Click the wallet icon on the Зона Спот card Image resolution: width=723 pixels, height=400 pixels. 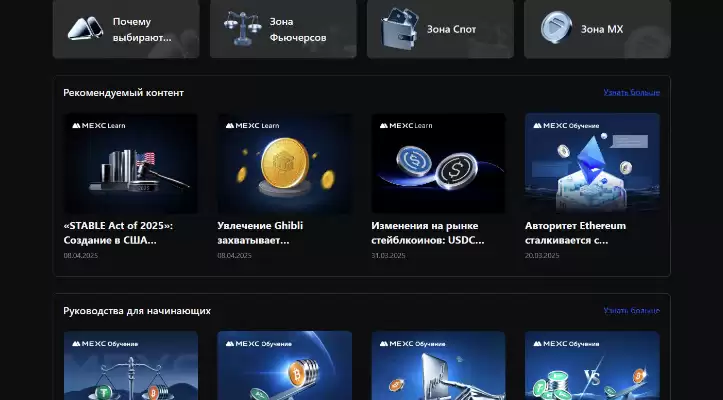pos(400,28)
